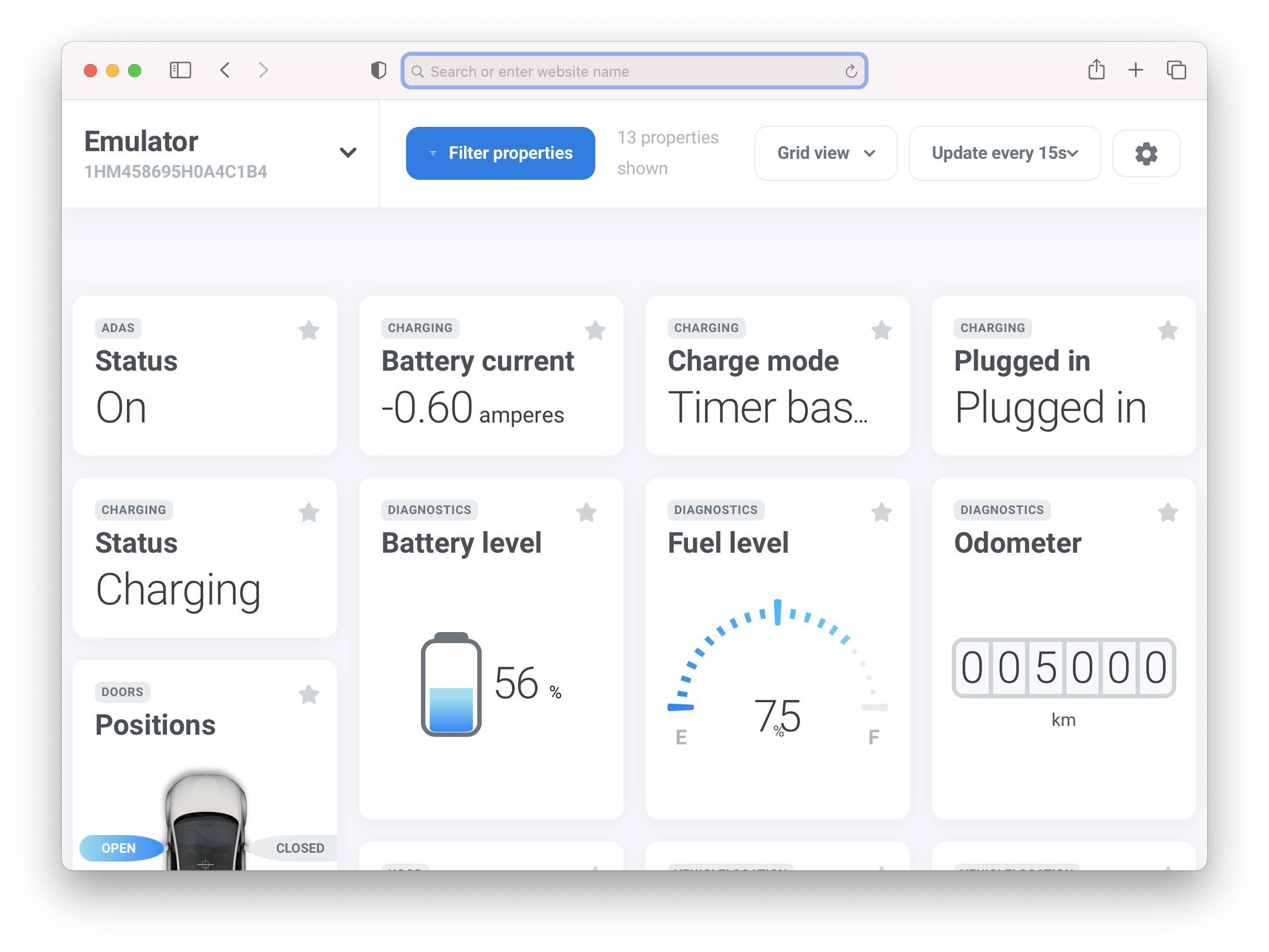Toggle favorite star on Odometer card
1269x952 pixels.
1167,512
